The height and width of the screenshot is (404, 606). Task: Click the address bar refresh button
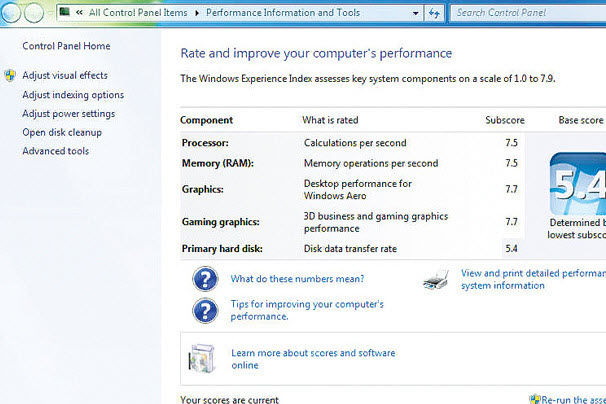click(434, 14)
